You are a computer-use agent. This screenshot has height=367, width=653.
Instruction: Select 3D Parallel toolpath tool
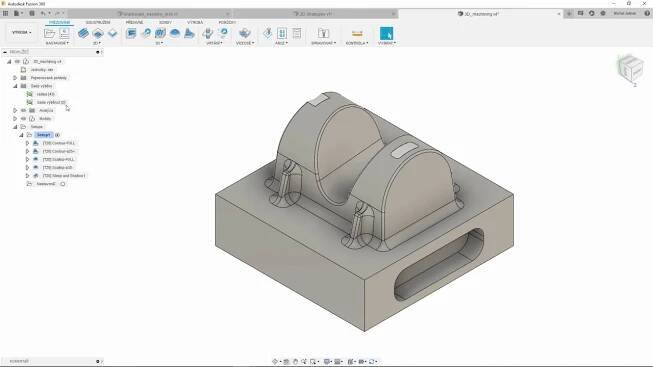pyautogui.click(x=160, y=33)
